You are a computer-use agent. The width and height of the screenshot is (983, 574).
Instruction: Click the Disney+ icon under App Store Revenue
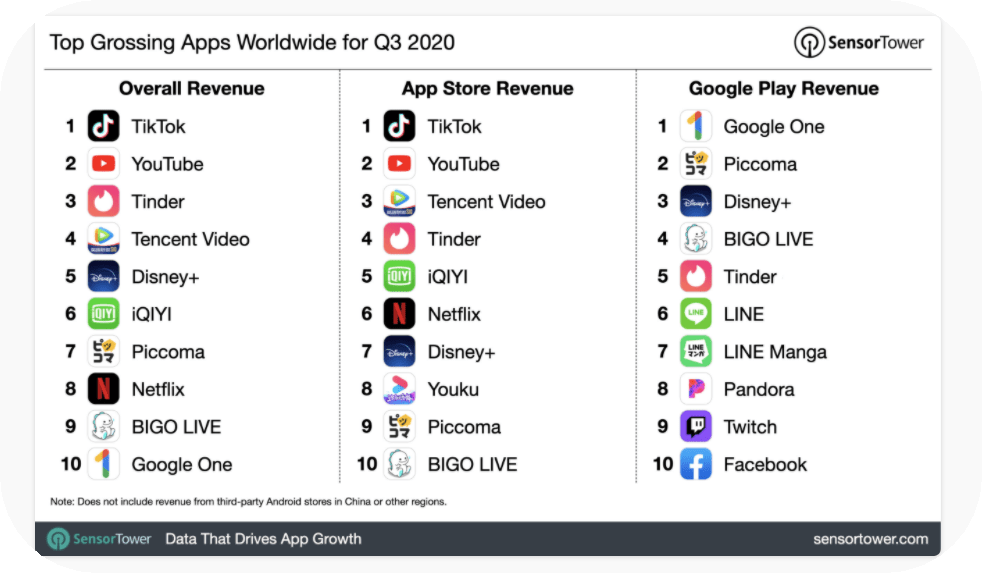(399, 352)
